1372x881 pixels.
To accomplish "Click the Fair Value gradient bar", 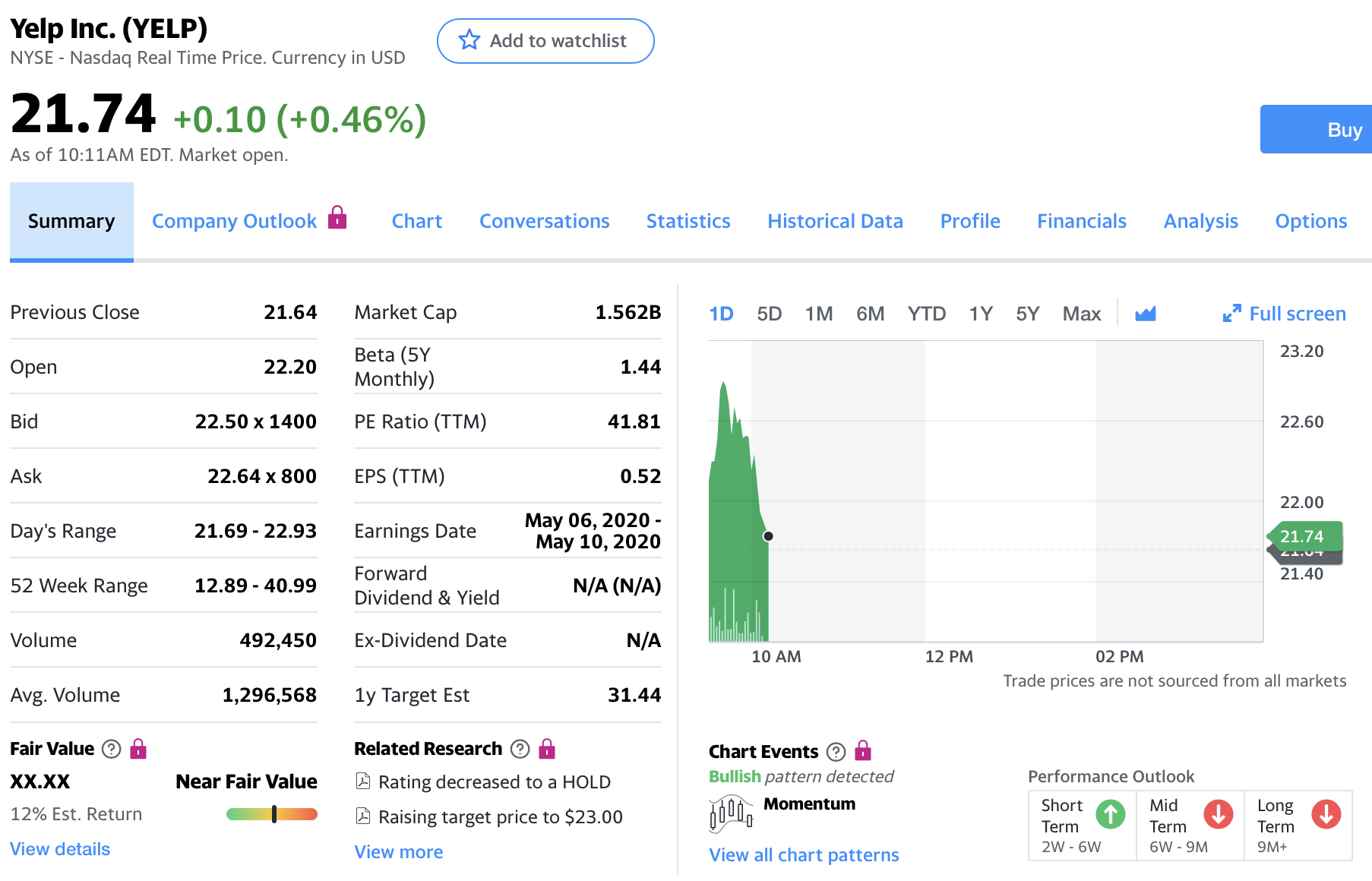I will point(271,814).
